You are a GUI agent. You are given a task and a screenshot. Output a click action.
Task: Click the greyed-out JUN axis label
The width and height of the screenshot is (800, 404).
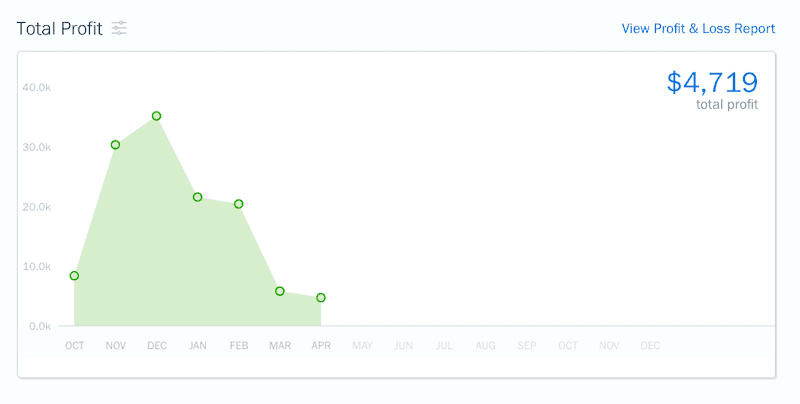click(x=403, y=346)
